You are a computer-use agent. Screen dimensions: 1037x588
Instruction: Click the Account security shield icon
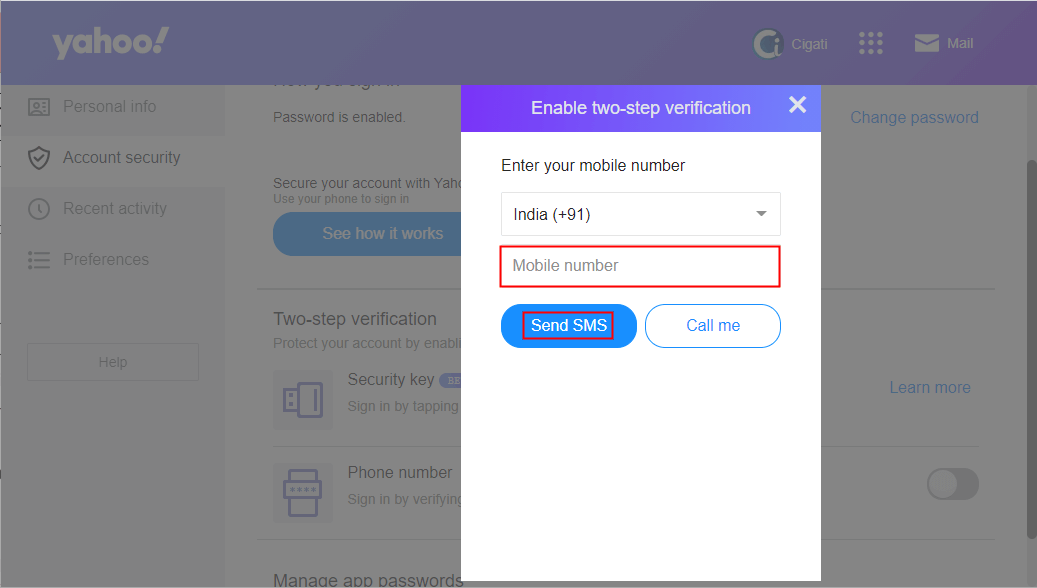(38, 157)
